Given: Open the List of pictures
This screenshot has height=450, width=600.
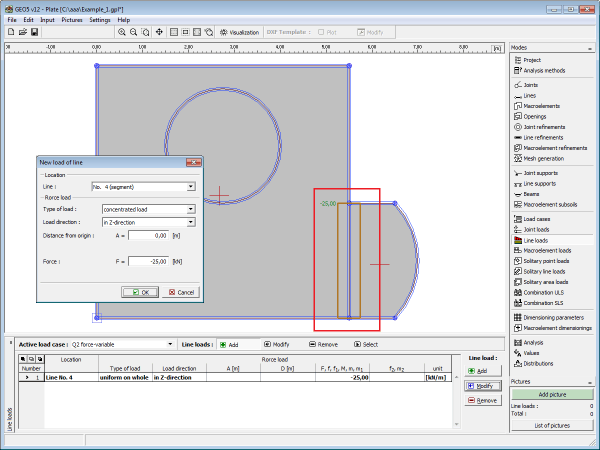Looking at the screenshot, I should click(x=552, y=426).
